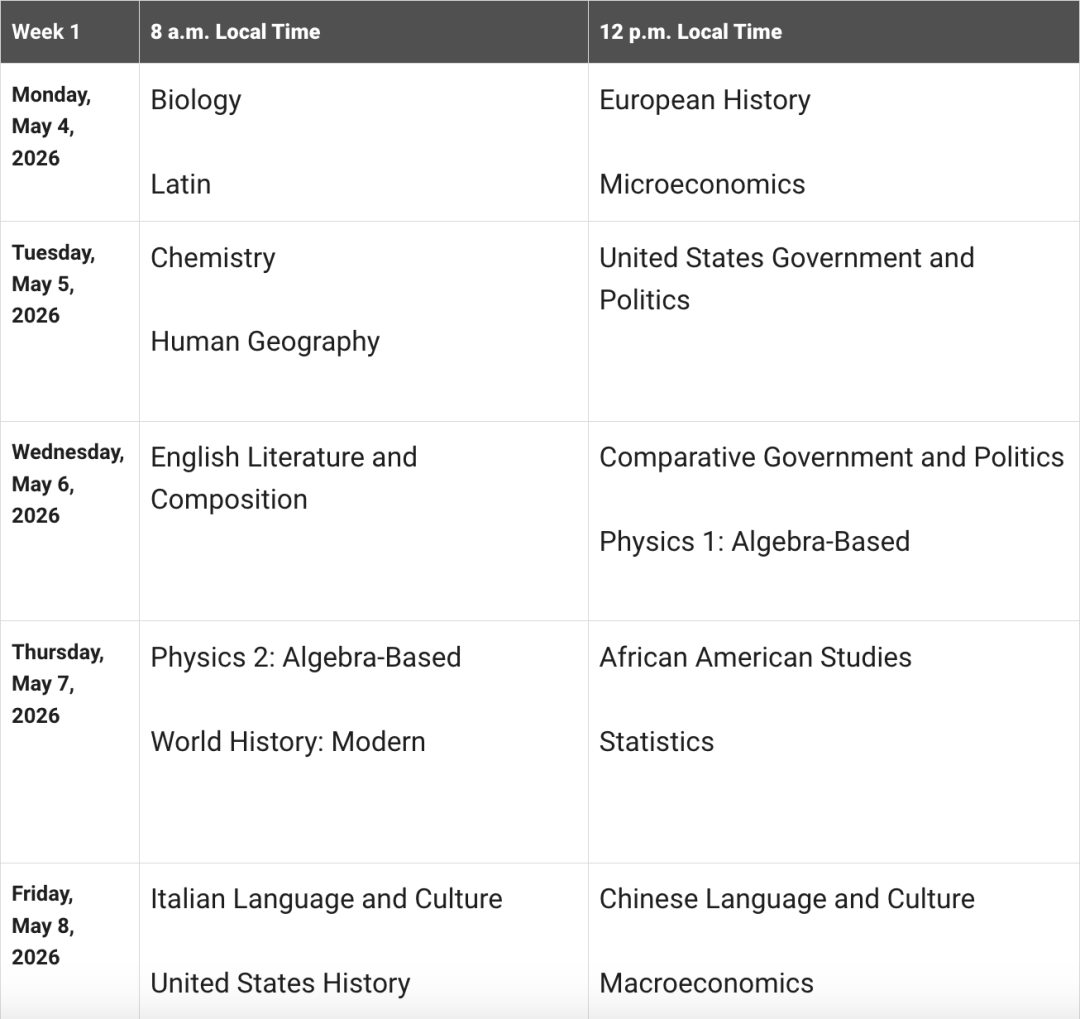Click Physics 1: Algebra-Based entry
The image size is (1080, 1019).
click(x=754, y=542)
